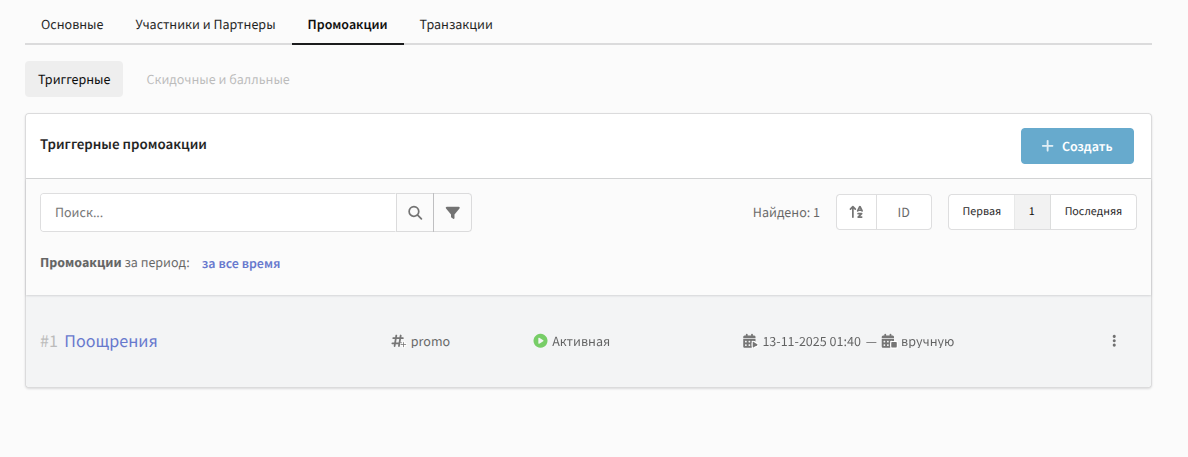The height and width of the screenshot is (457, 1188).
Task: Focus the Поиск search input field
Action: (218, 213)
